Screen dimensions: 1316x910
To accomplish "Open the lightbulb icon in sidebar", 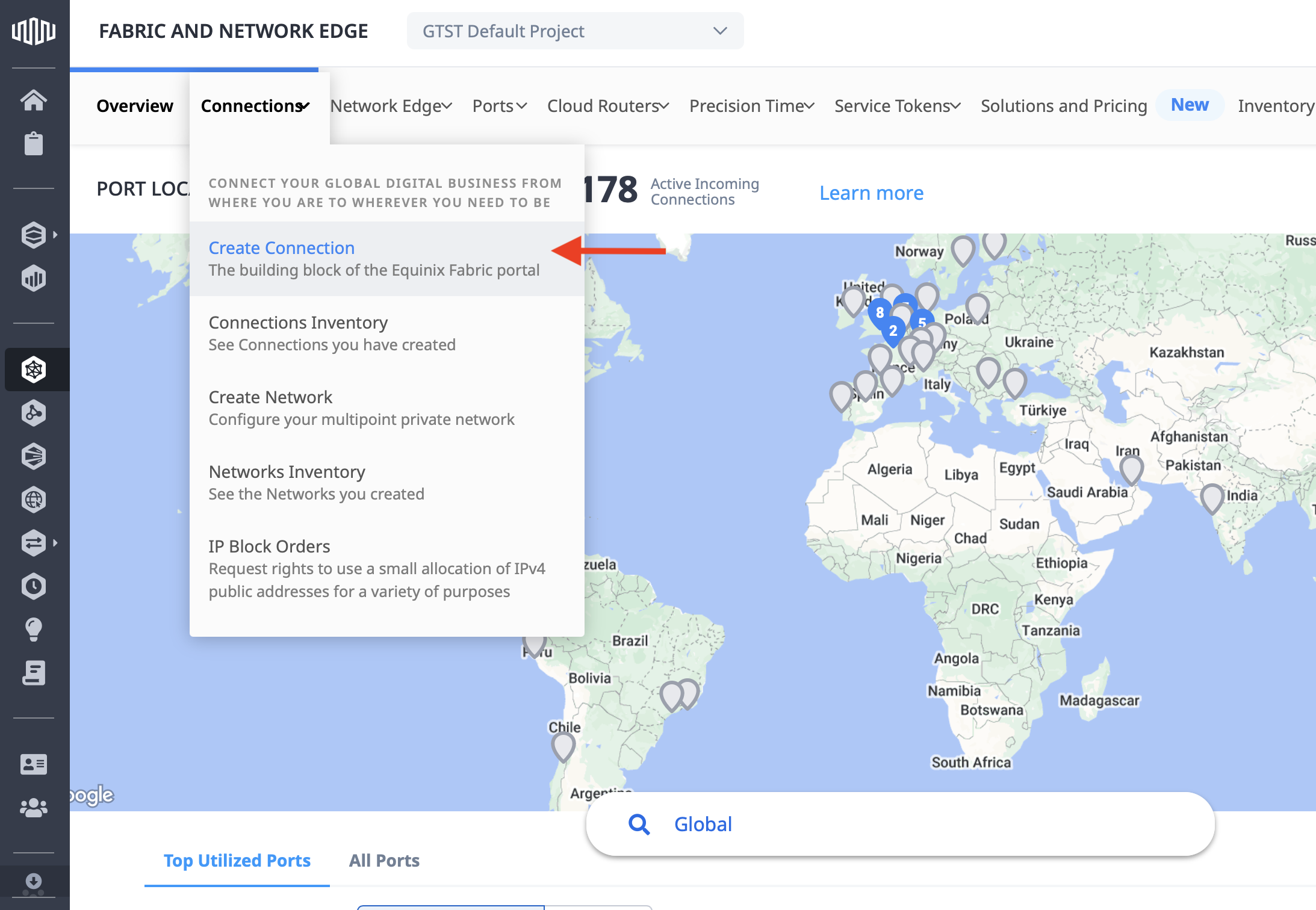I will (34, 630).
